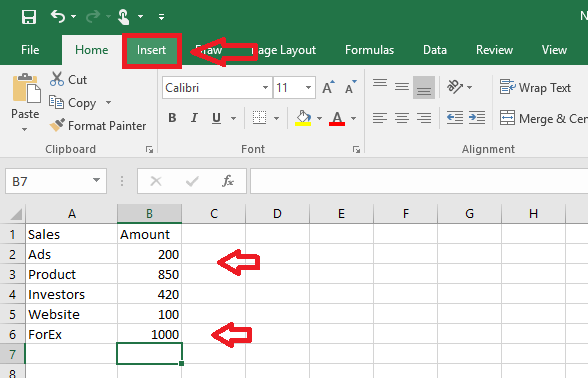Click the Cancel X formula bar icon
The image size is (588, 378).
tap(156, 182)
